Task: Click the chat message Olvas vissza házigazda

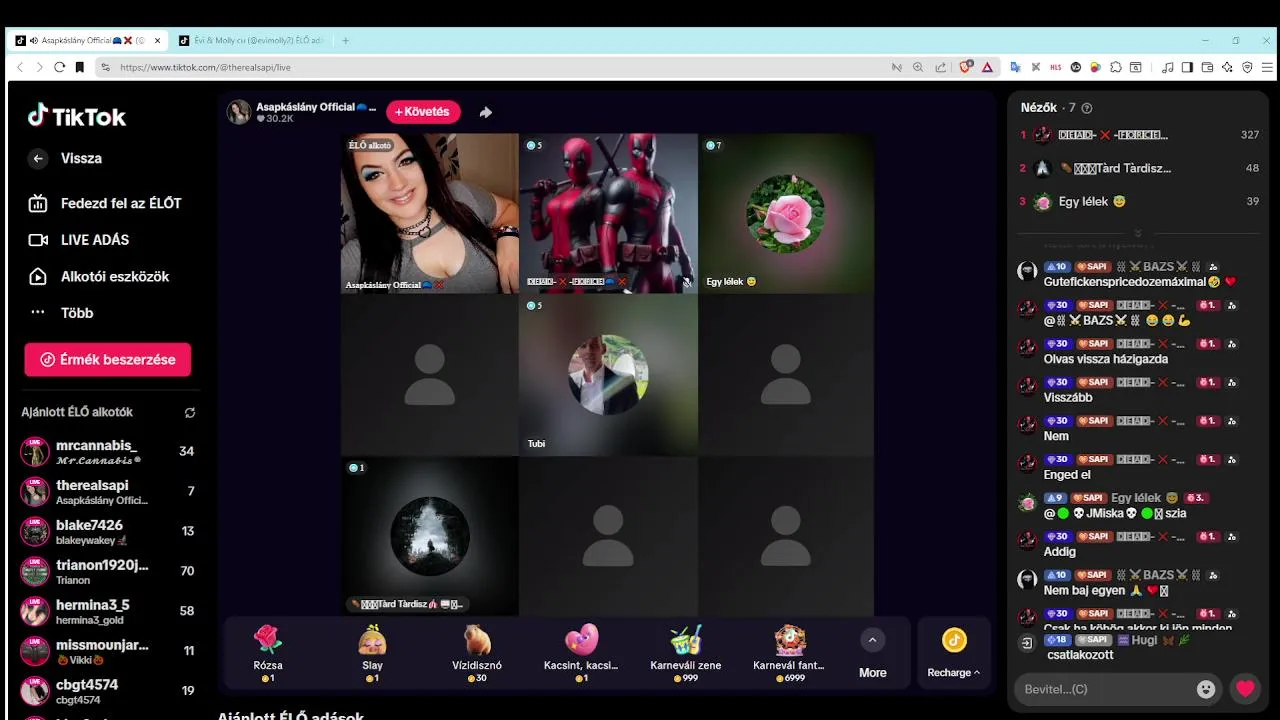Action: pyautogui.click(x=1105, y=359)
